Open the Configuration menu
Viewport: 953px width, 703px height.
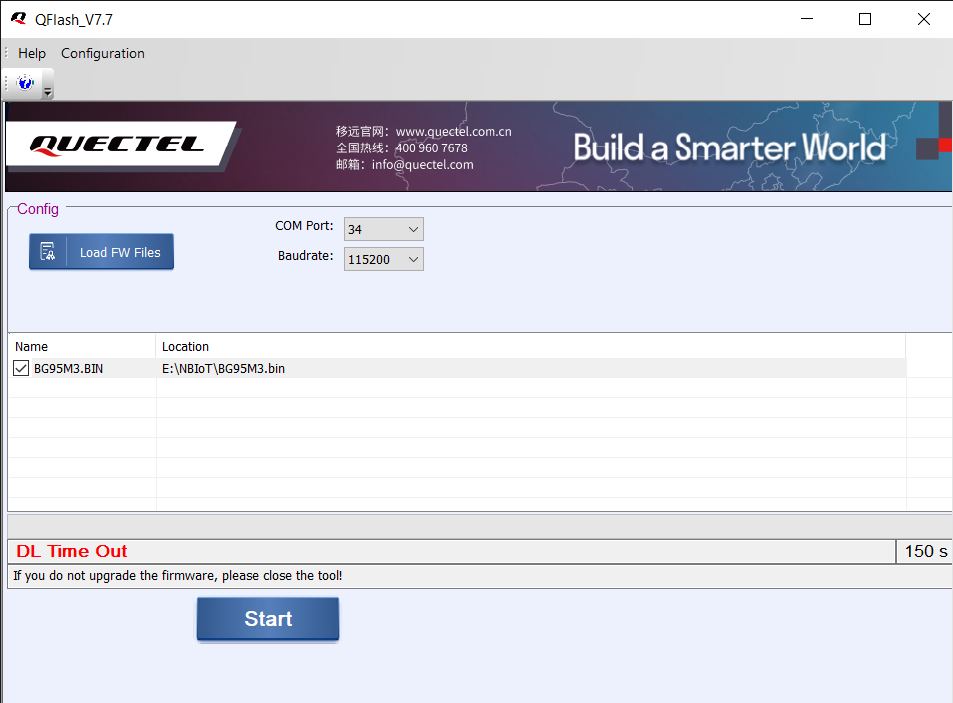103,54
